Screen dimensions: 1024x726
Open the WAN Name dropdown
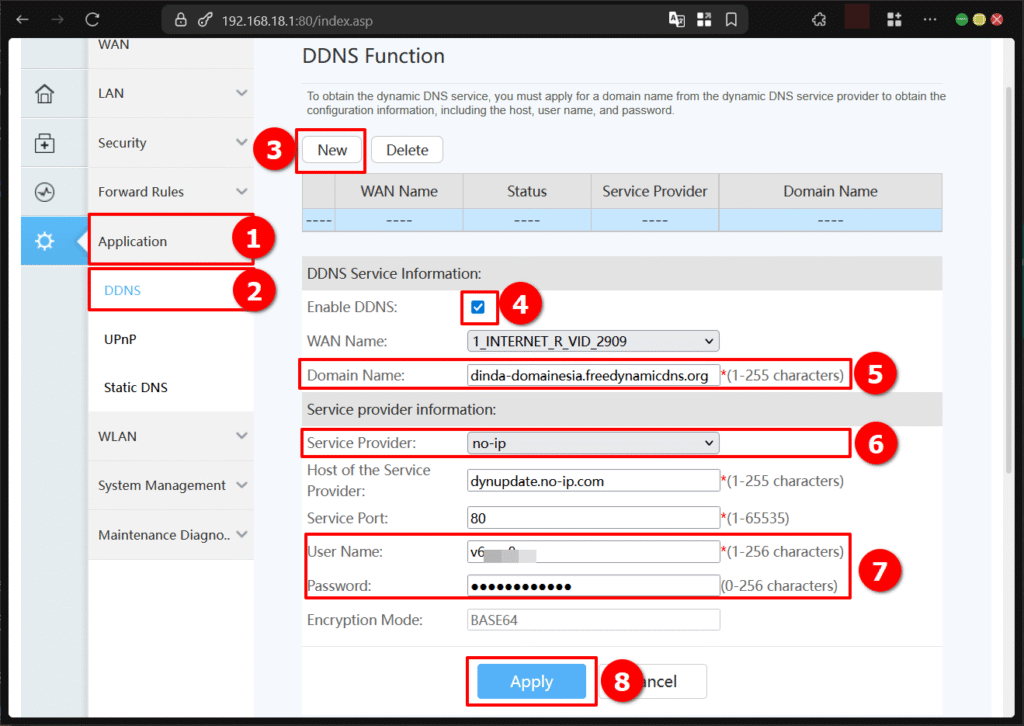[x=592, y=340]
